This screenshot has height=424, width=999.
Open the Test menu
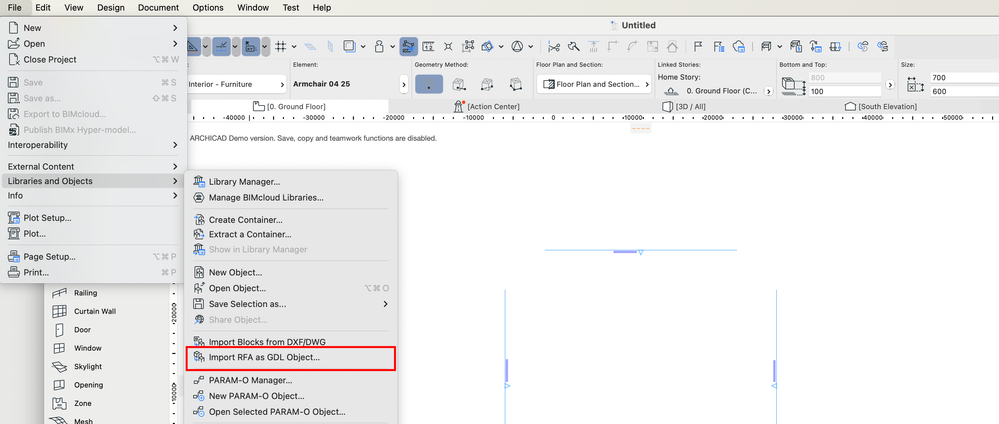(291, 8)
